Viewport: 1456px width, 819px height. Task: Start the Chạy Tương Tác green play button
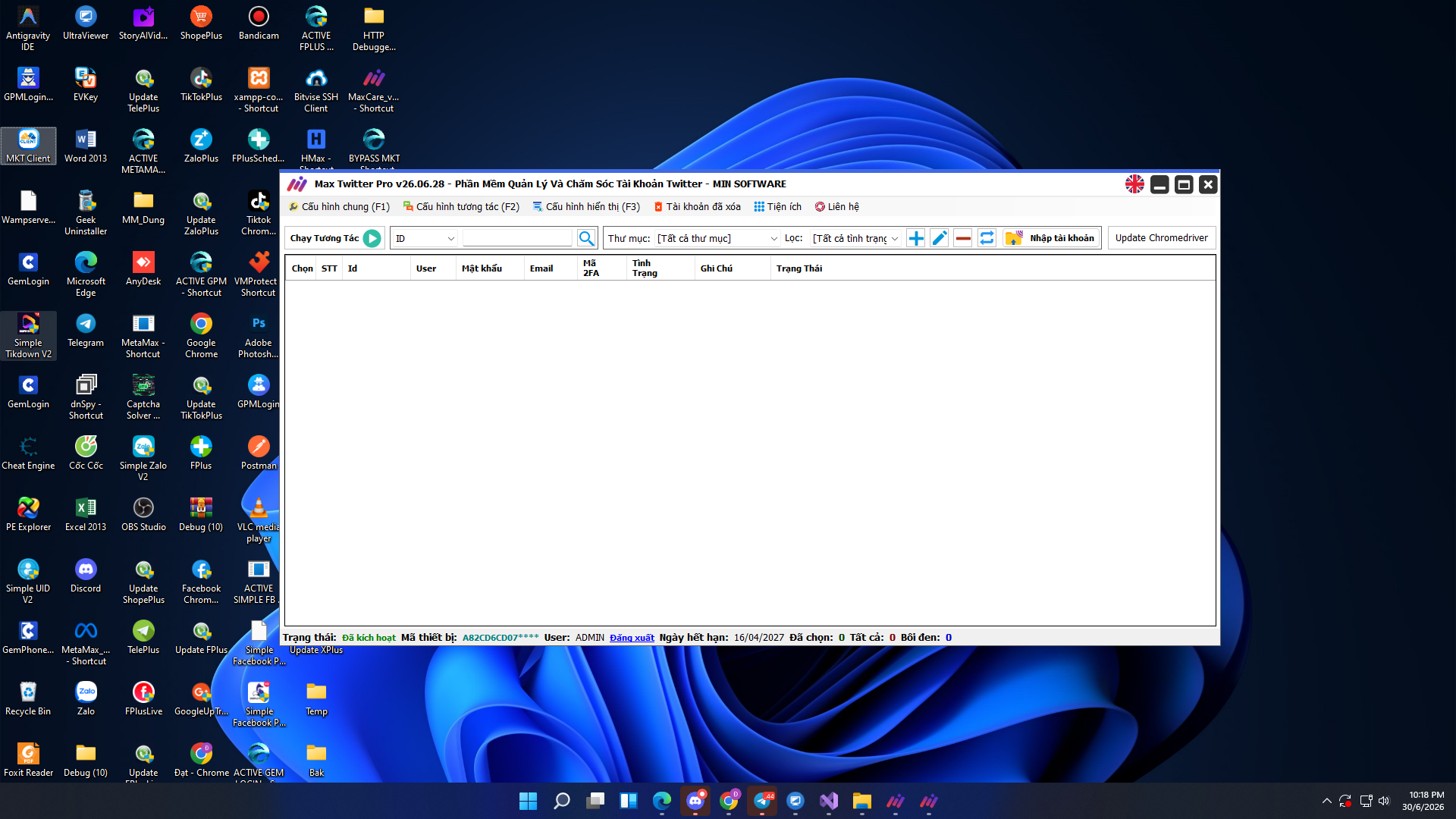(x=372, y=238)
